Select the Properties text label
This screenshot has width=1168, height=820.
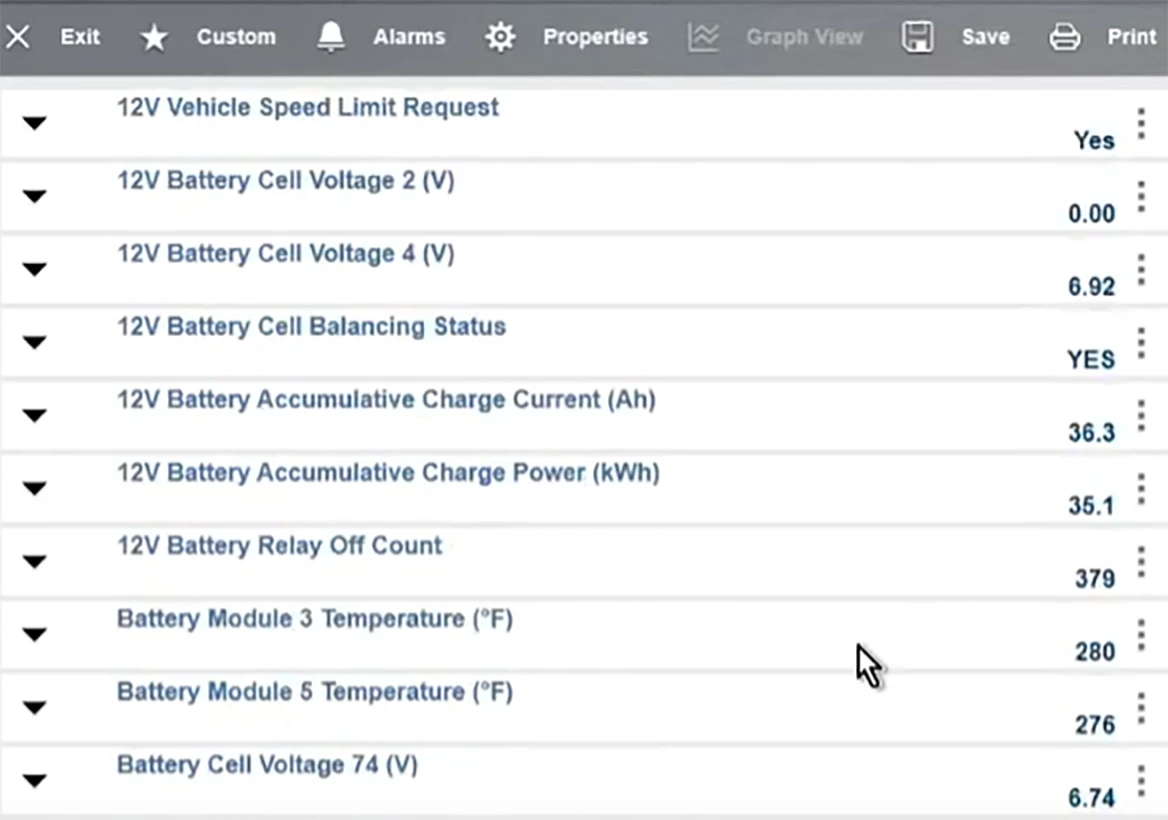pos(595,38)
